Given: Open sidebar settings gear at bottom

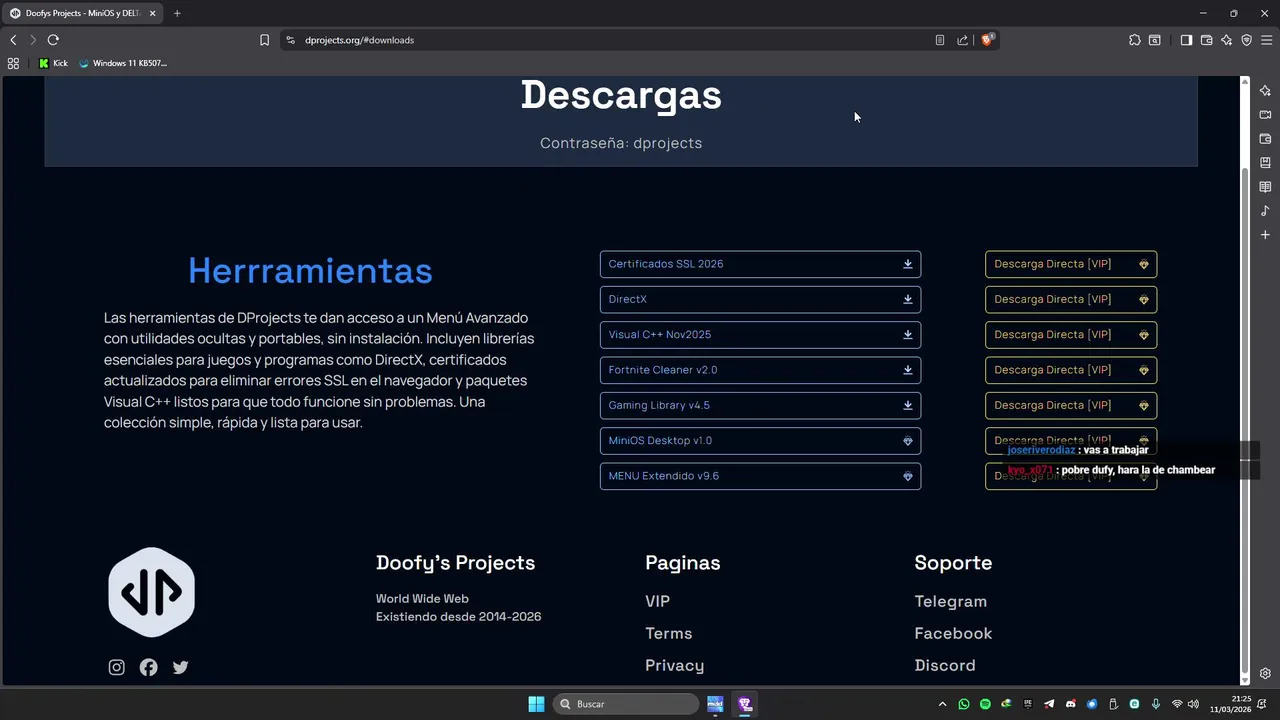Looking at the screenshot, I should (1265, 673).
